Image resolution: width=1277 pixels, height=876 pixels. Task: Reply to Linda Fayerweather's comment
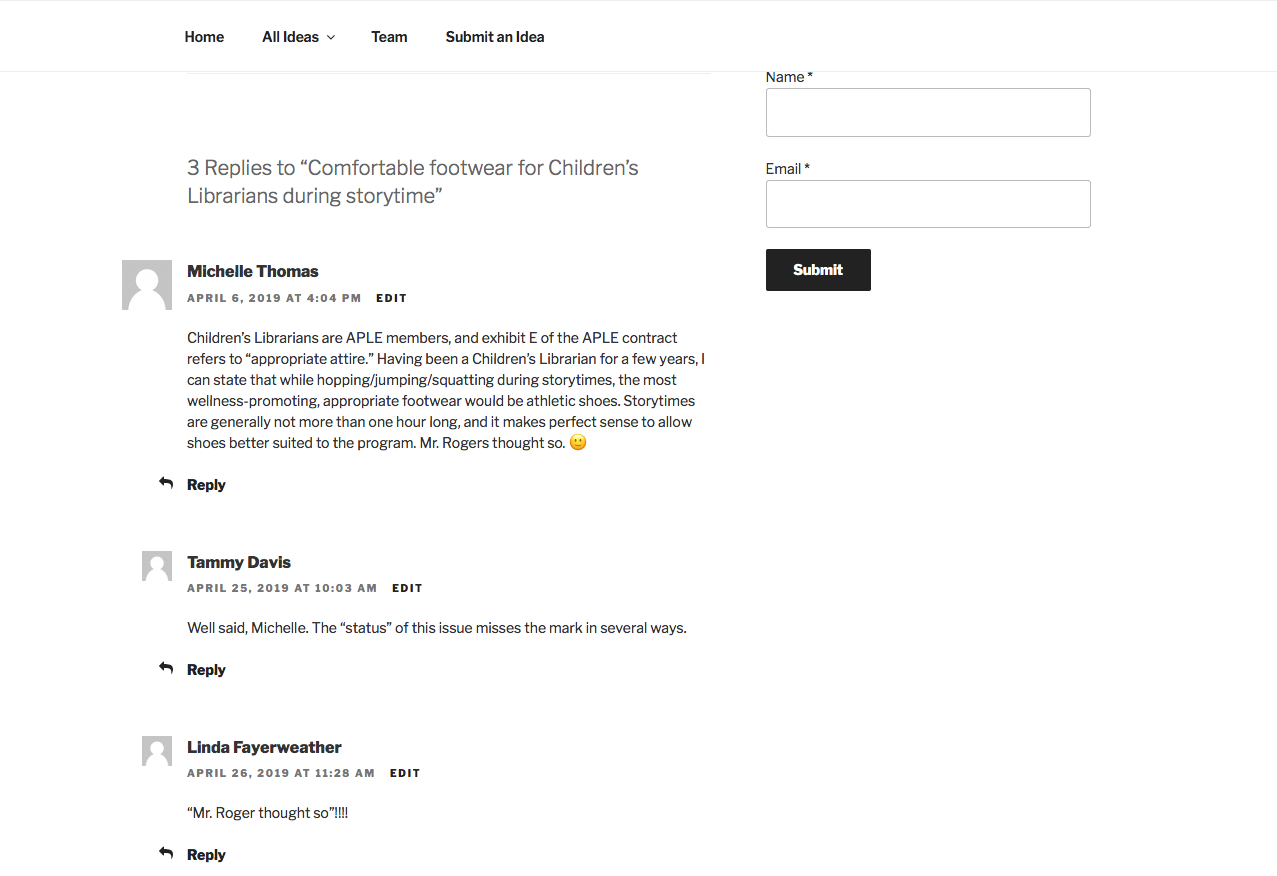coord(206,854)
